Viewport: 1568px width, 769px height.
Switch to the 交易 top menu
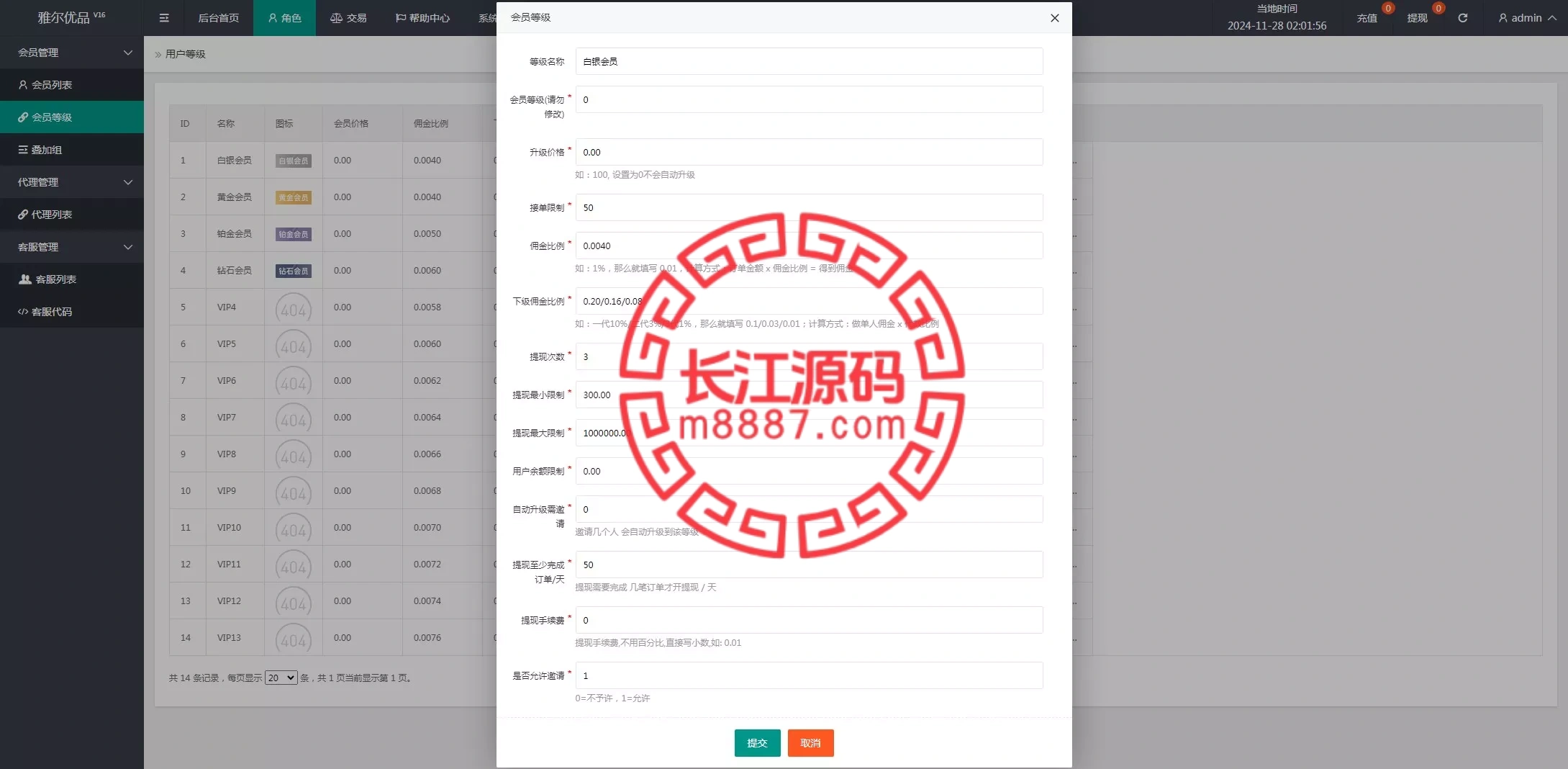tap(348, 18)
